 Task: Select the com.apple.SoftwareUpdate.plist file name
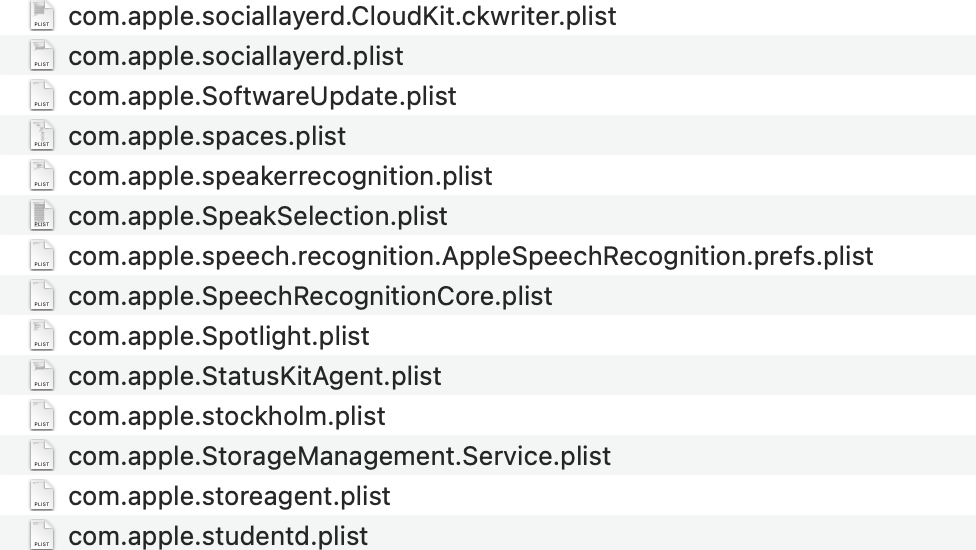click(x=262, y=96)
